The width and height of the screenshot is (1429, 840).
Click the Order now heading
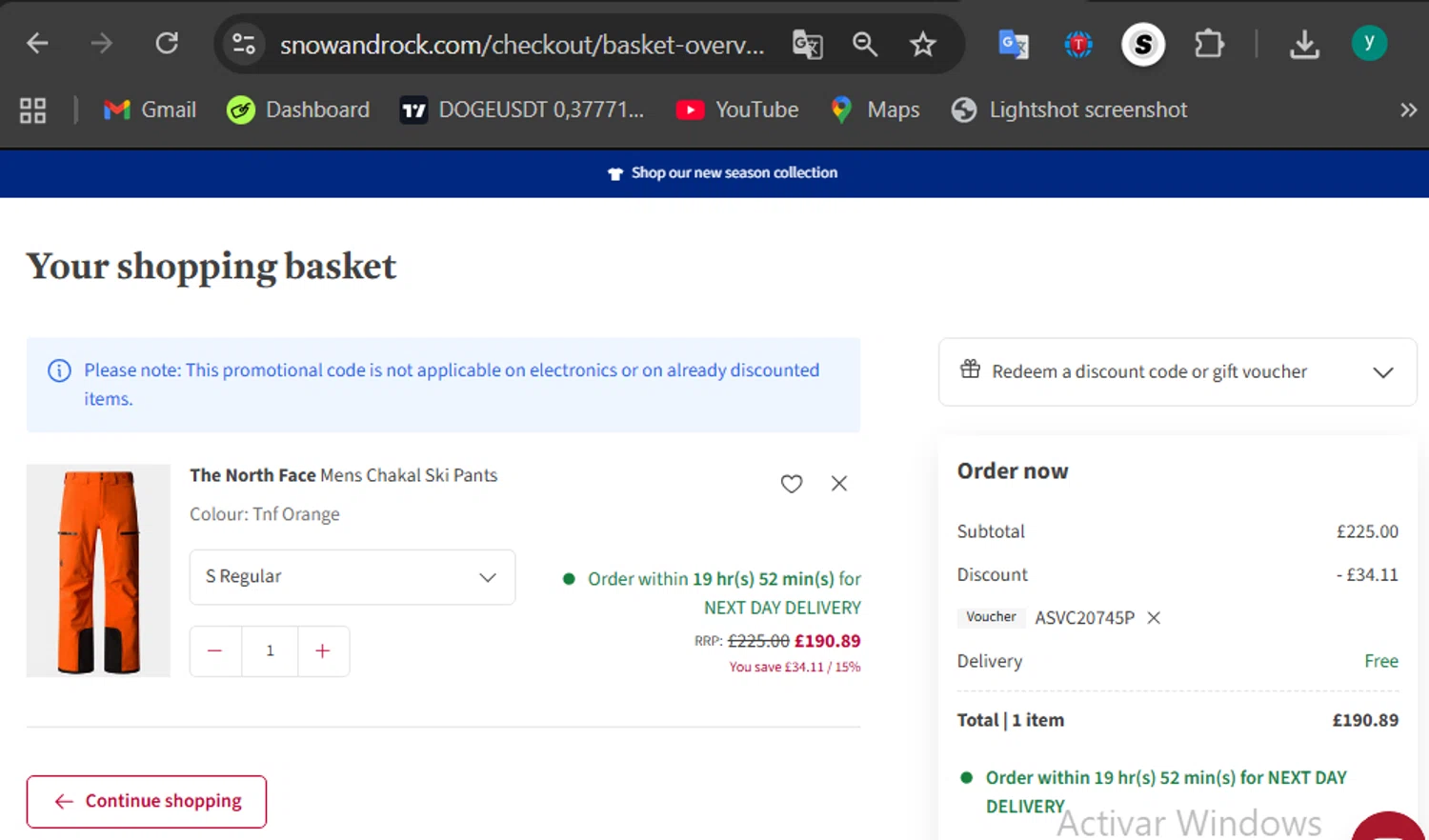click(1013, 471)
